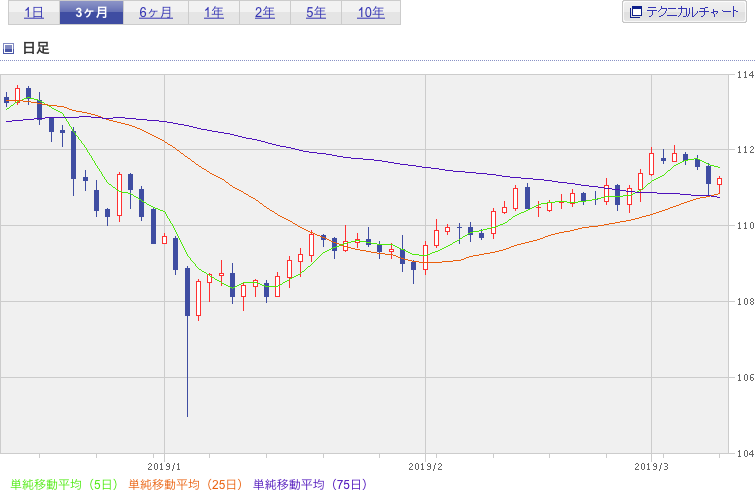This screenshot has height=493, width=755.
Task: Click the square icon beside 日足
Action: tap(8, 48)
